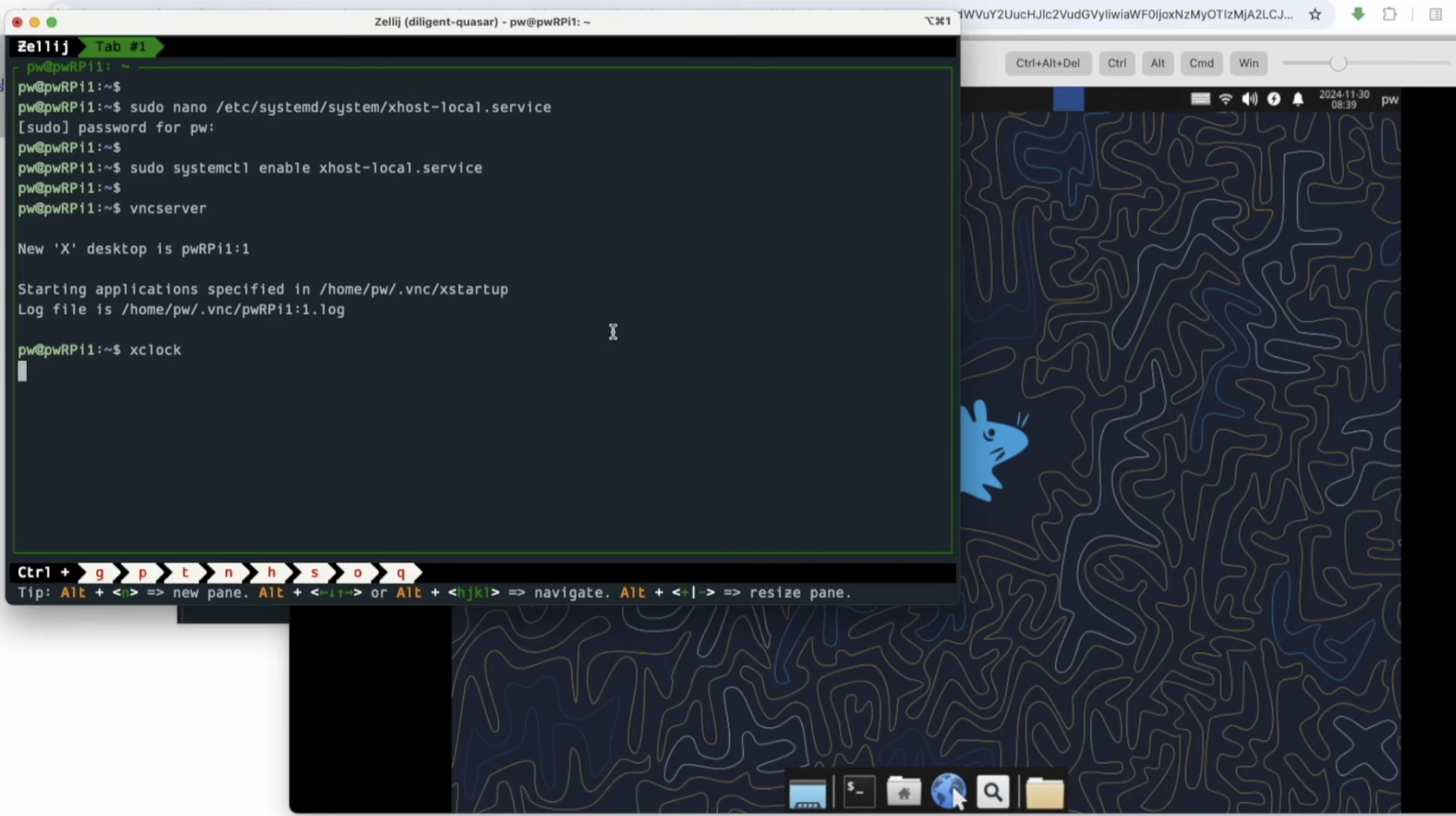The width and height of the screenshot is (1456, 816).
Task: Click the notification bell icon
Action: [x=1298, y=99]
